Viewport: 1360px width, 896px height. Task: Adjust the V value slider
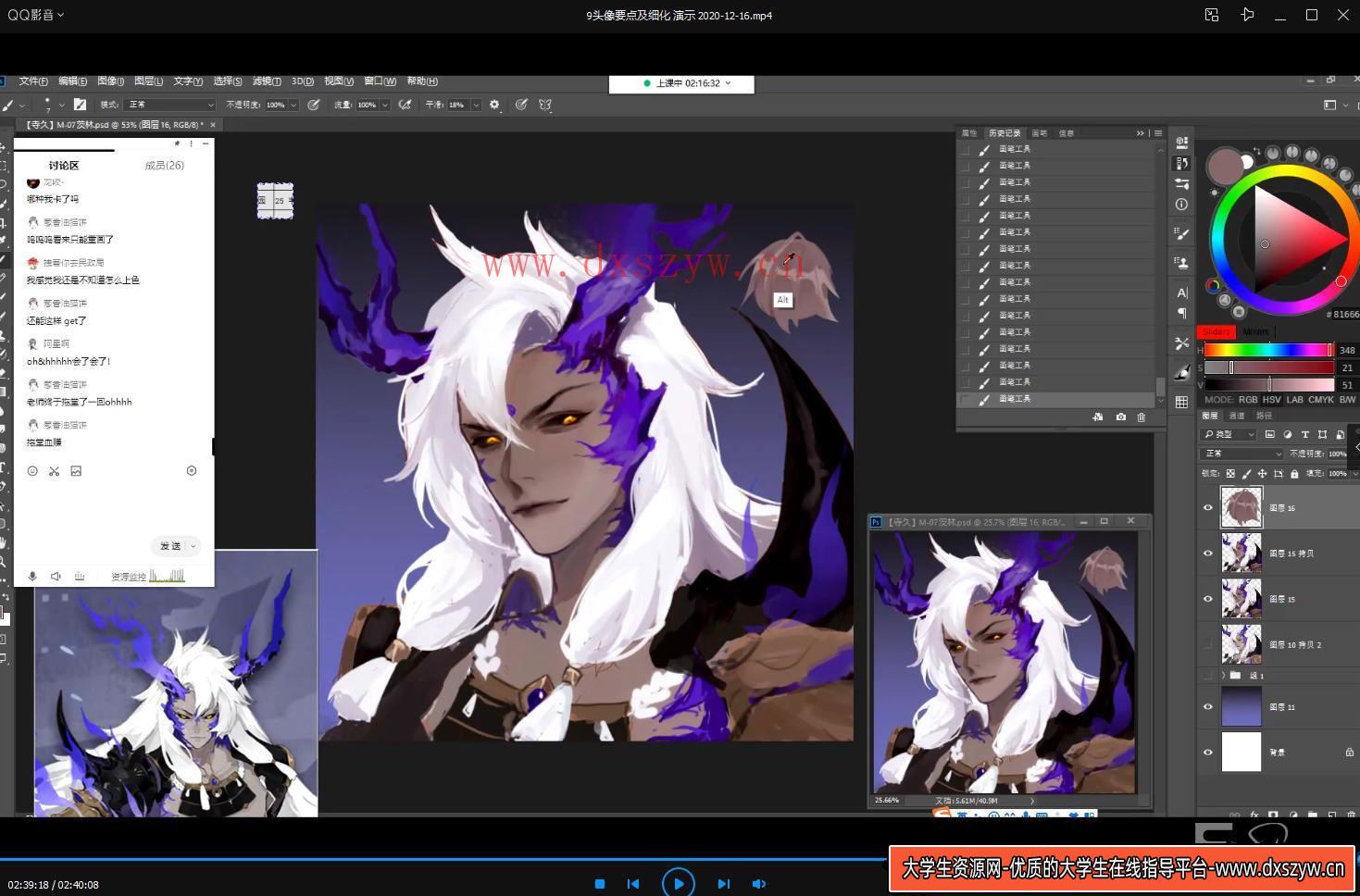1268,385
